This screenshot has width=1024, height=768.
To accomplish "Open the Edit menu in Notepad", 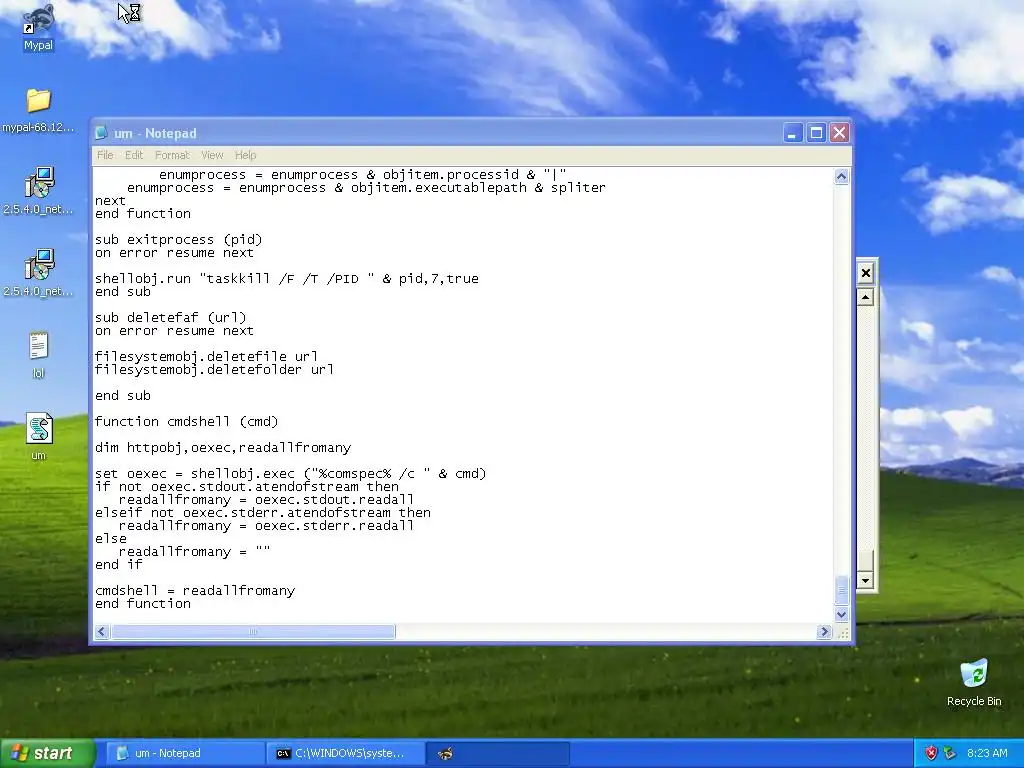I will point(134,155).
